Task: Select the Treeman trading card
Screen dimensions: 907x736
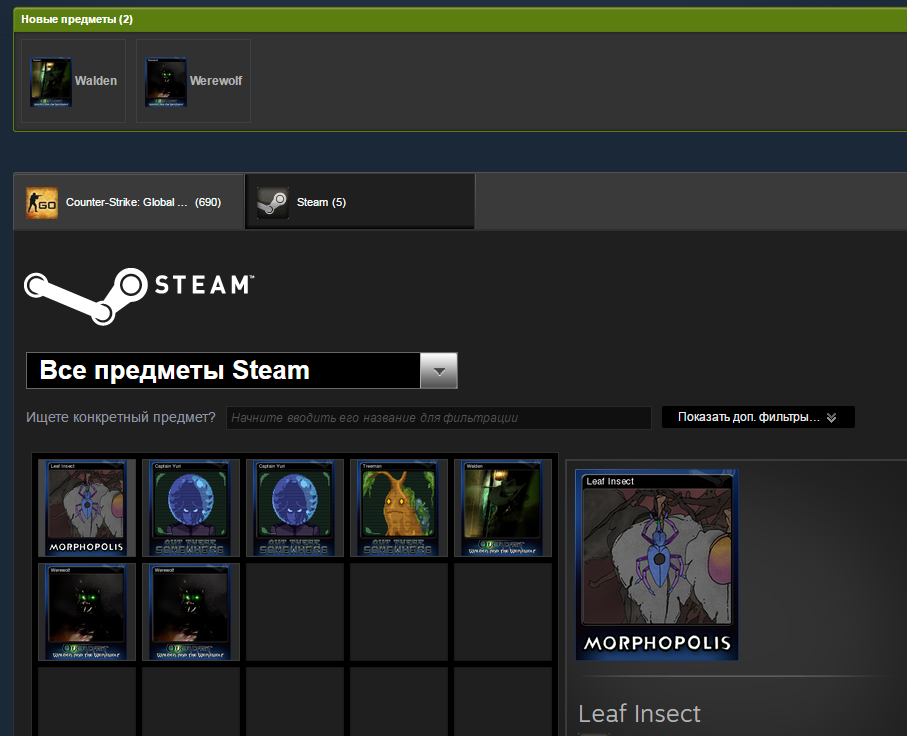Action: point(398,508)
